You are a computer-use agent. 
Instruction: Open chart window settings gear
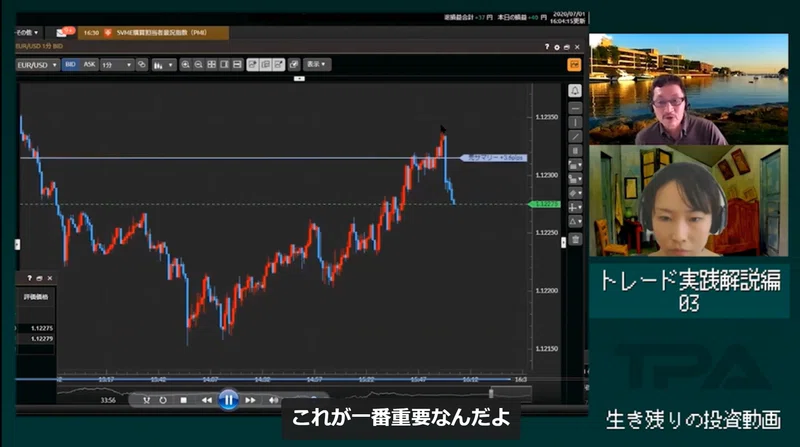pyautogui.click(x=557, y=47)
